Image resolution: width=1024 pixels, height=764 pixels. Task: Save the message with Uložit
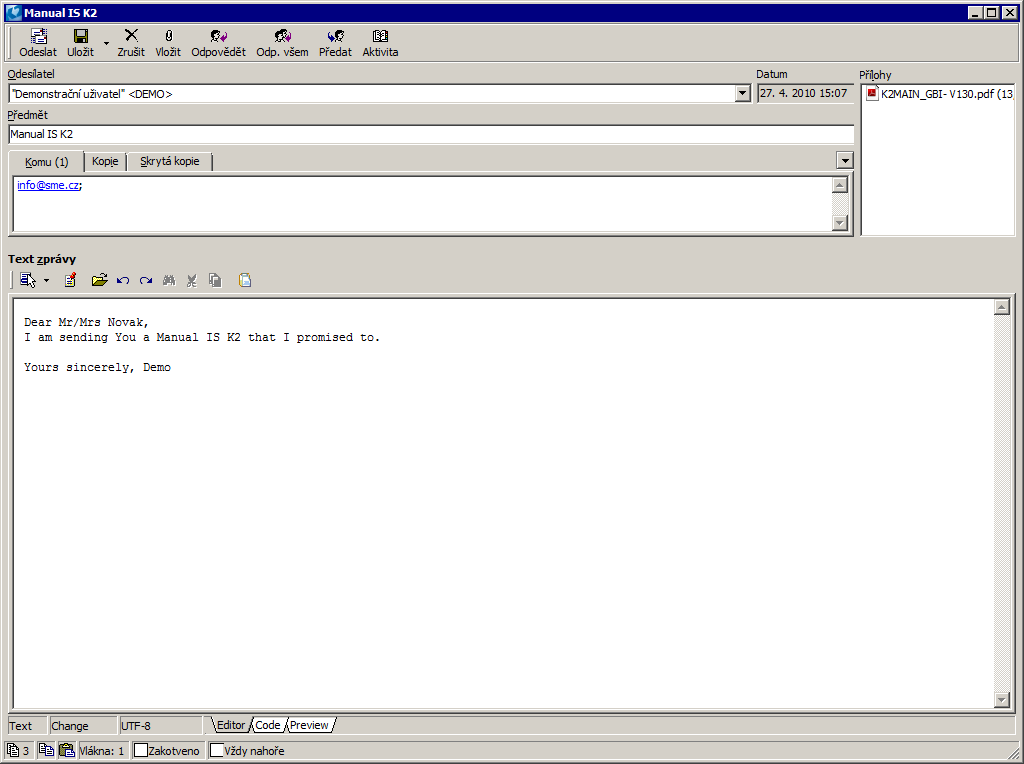pyautogui.click(x=80, y=43)
